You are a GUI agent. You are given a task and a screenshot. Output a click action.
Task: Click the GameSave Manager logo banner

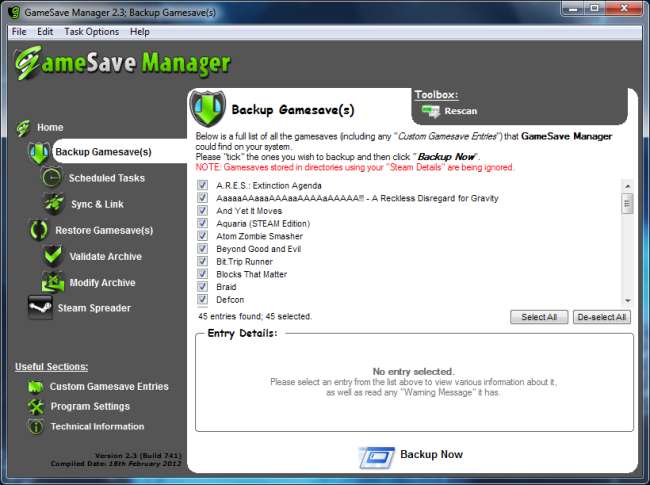122,63
